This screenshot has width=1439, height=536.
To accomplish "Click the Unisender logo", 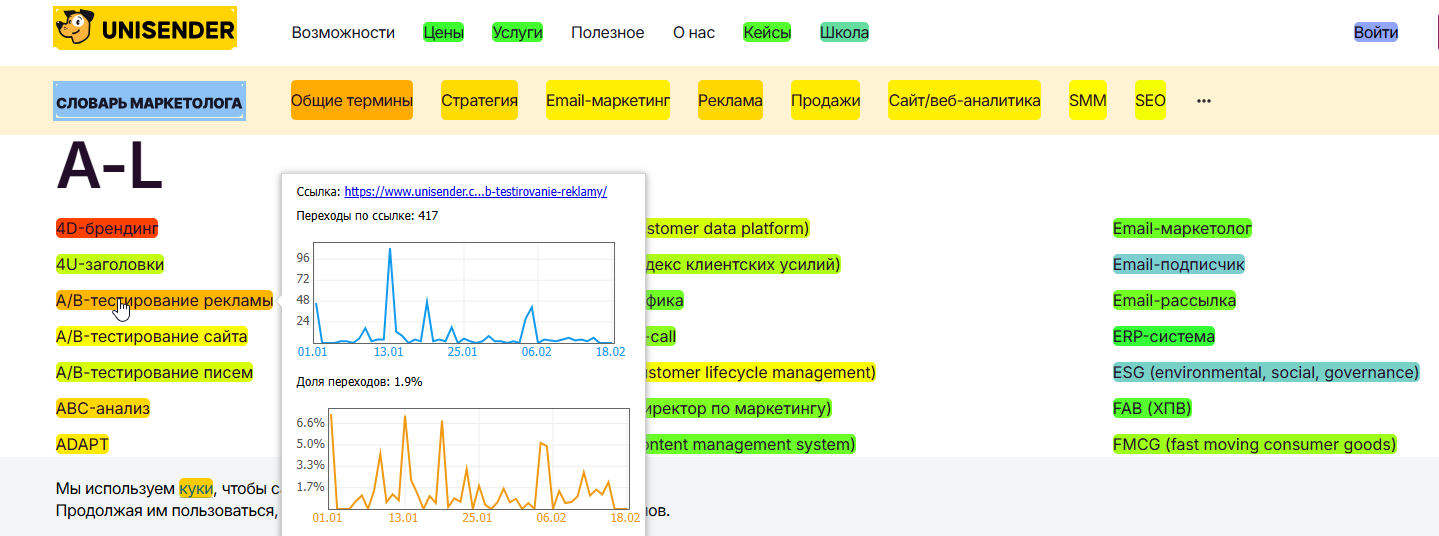I will 145,30.
